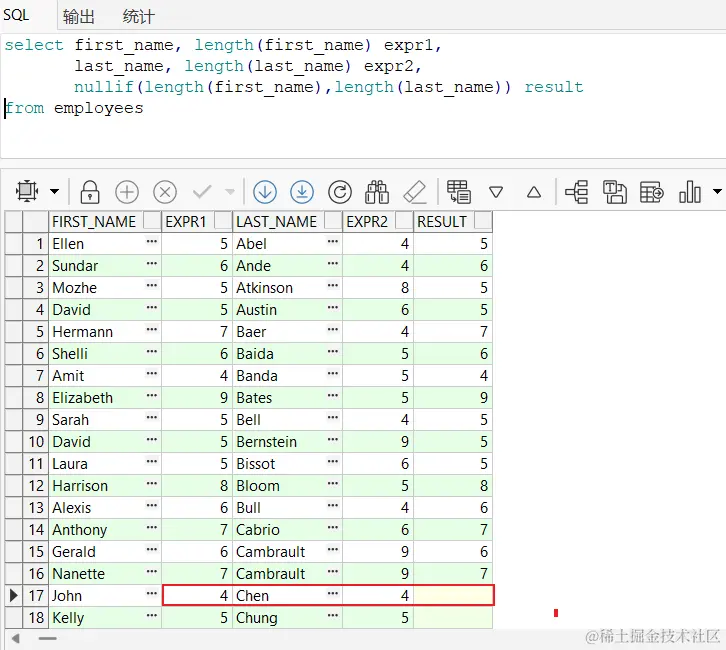Click small box in EXPR1 column header
The height and width of the screenshot is (650, 726).
coord(223,220)
